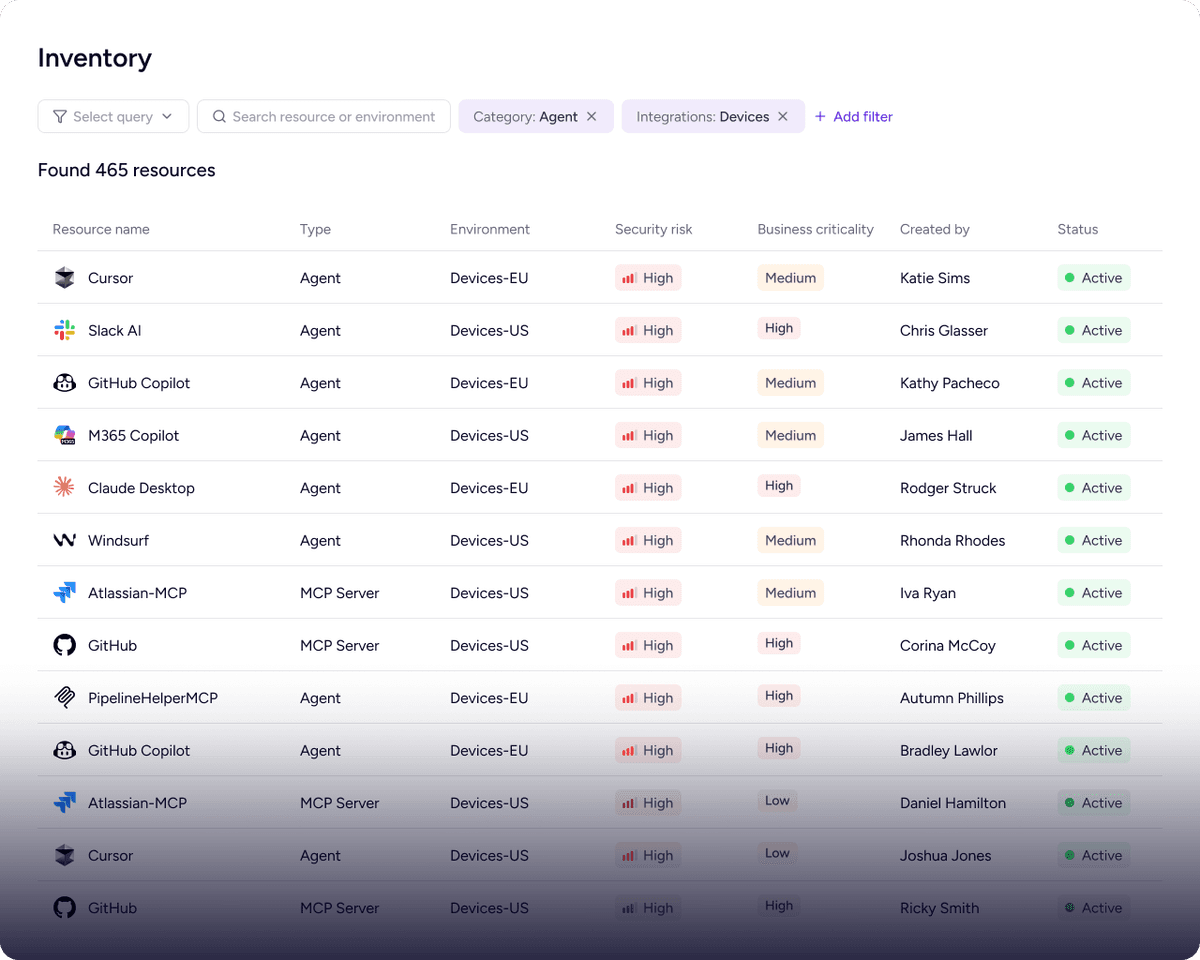Focus the Search resource or environment field
The image size is (1200, 960).
tap(333, 117)
